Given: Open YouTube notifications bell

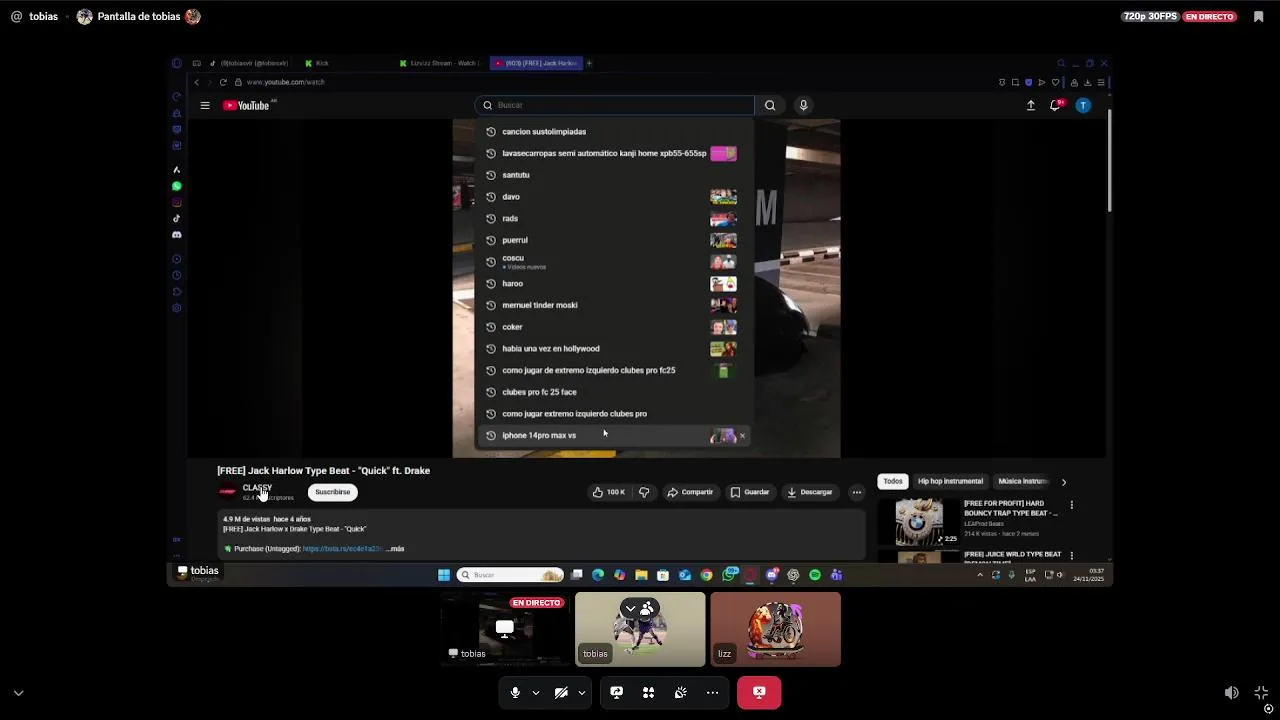Looking at the screenshot, I should [1055, 105].
